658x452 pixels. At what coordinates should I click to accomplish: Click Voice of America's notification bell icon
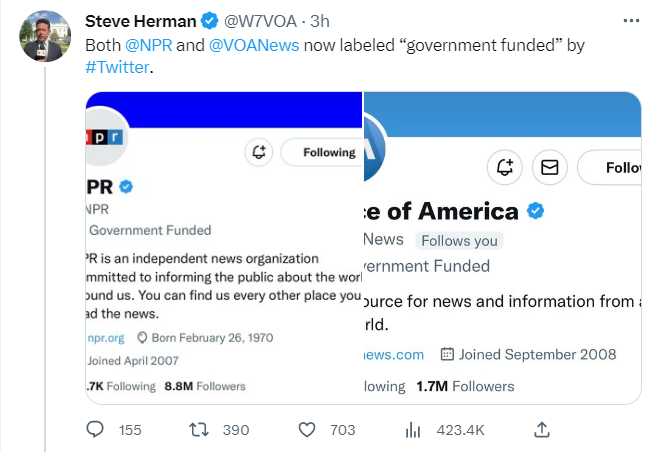(503, 167)
